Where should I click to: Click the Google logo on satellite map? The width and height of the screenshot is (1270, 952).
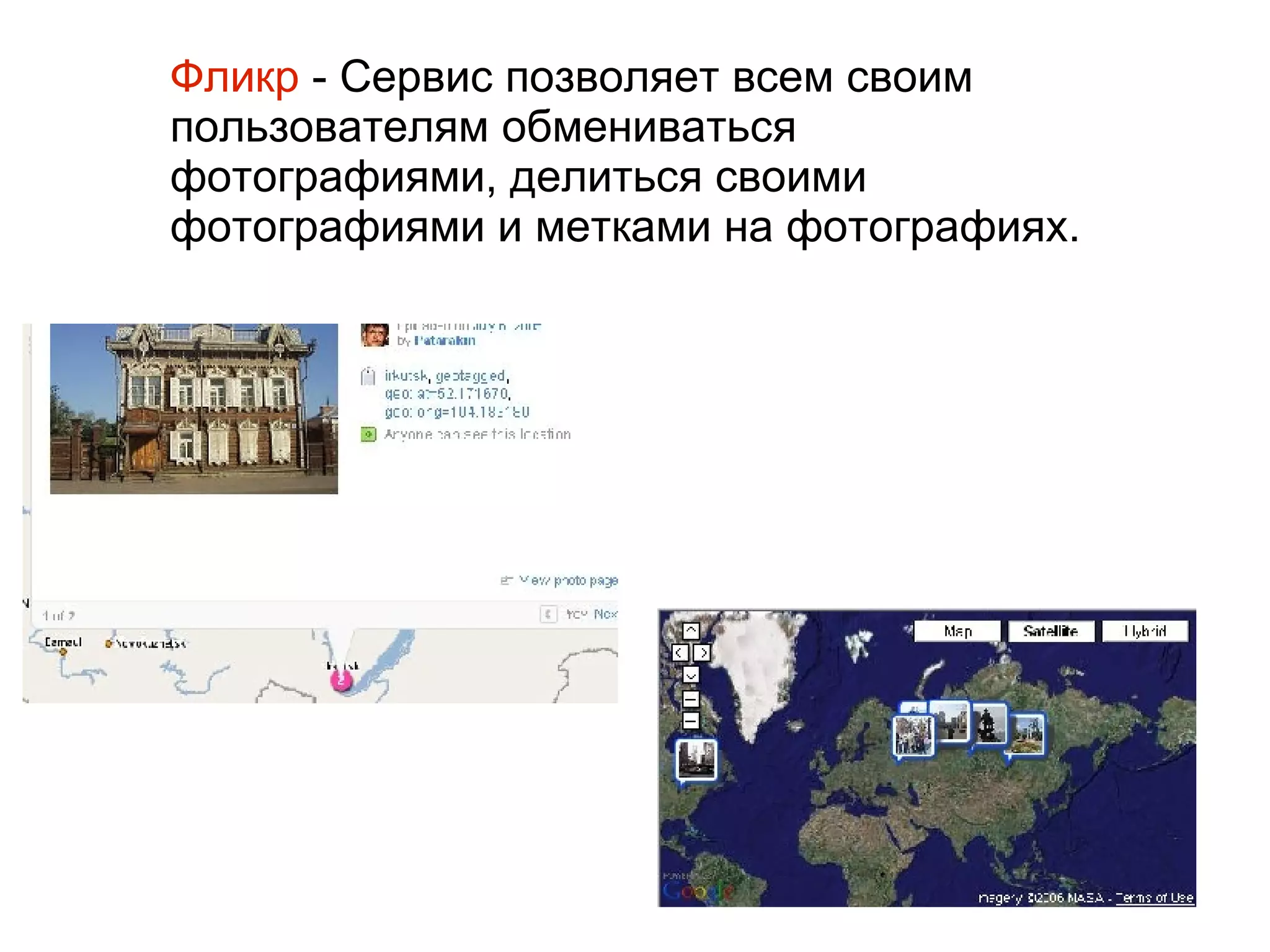(697, 891)
